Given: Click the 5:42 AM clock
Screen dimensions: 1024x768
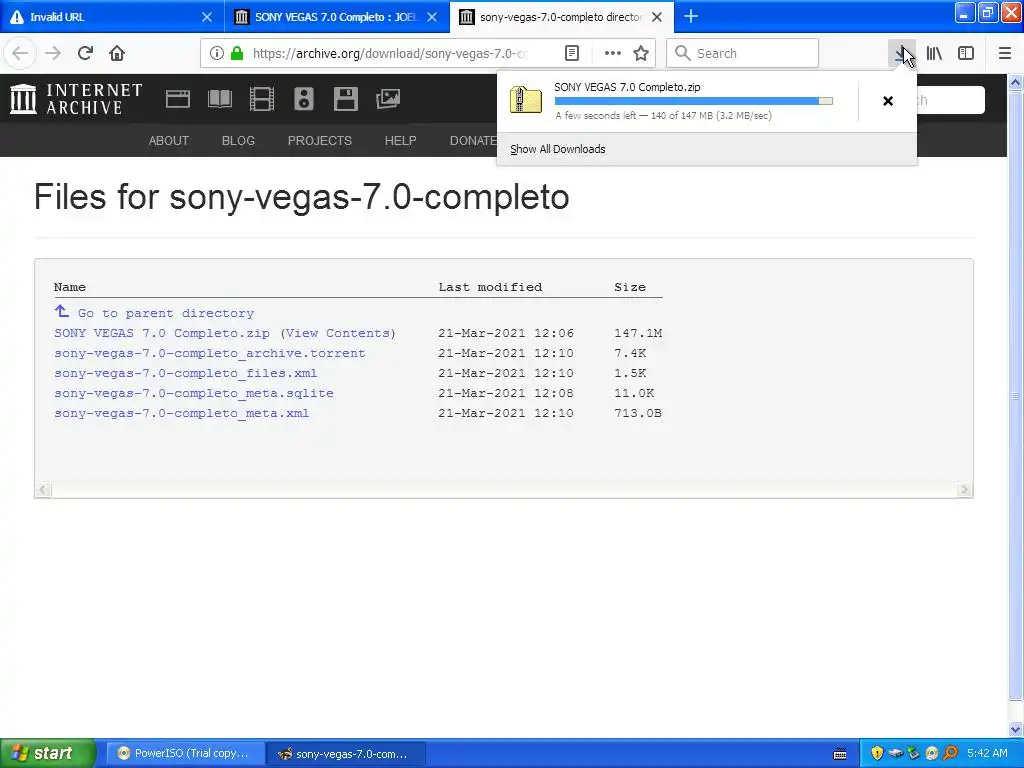Looking at the screenshot, I should pyautogui.click(x=987, y=754).
